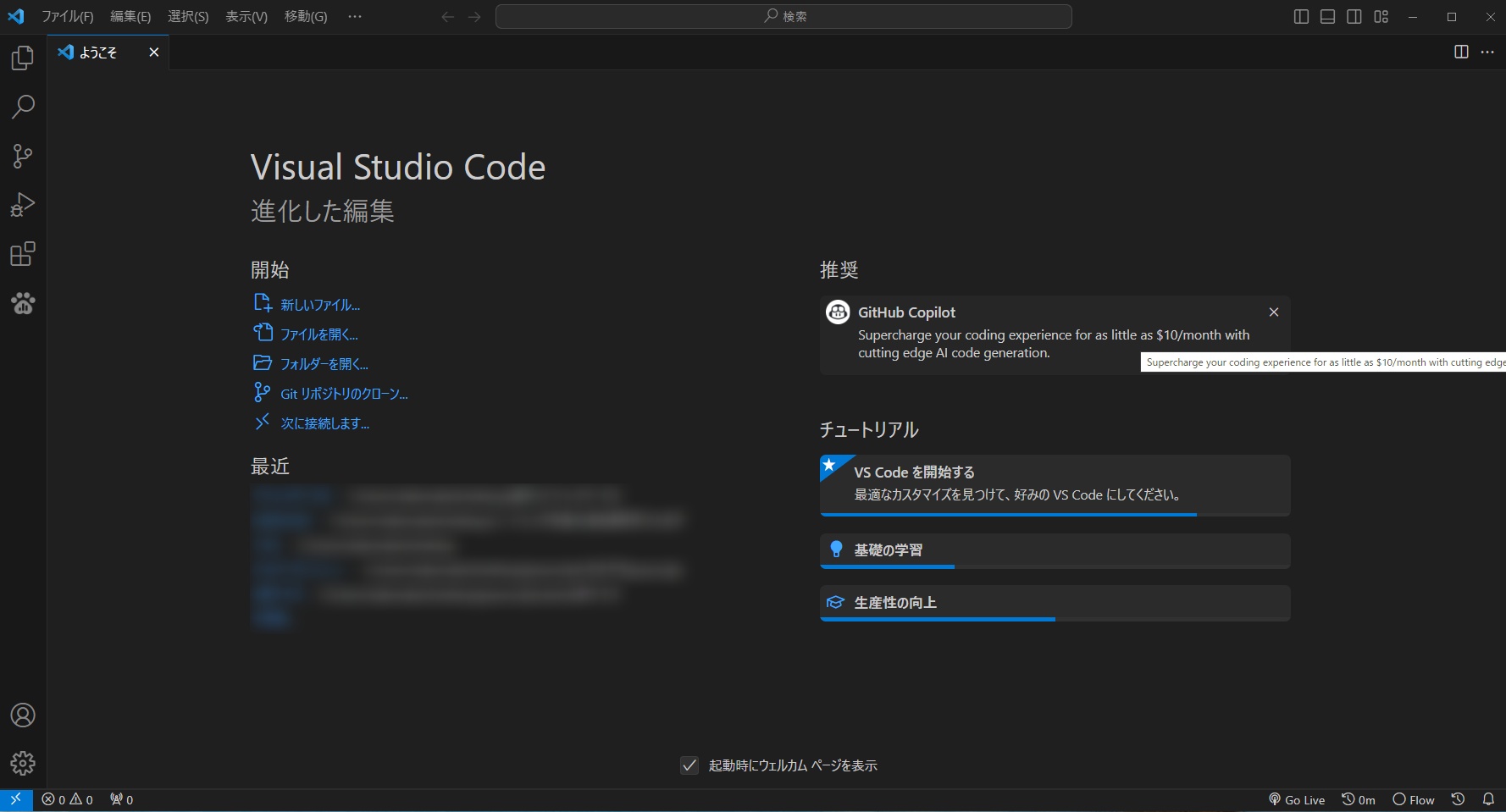
Task: Open the Source Control view
Action: tap(23, 156)
